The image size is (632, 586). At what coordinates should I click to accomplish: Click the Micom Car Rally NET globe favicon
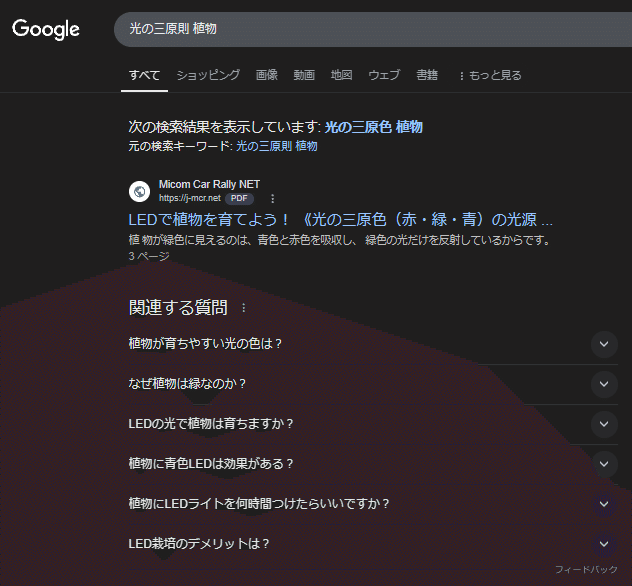tap(139, 191)
